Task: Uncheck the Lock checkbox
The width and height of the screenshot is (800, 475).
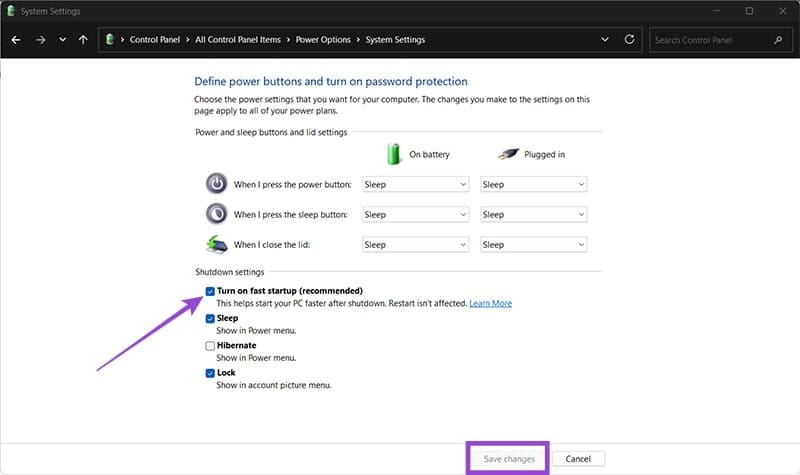Action: point(210,373)
